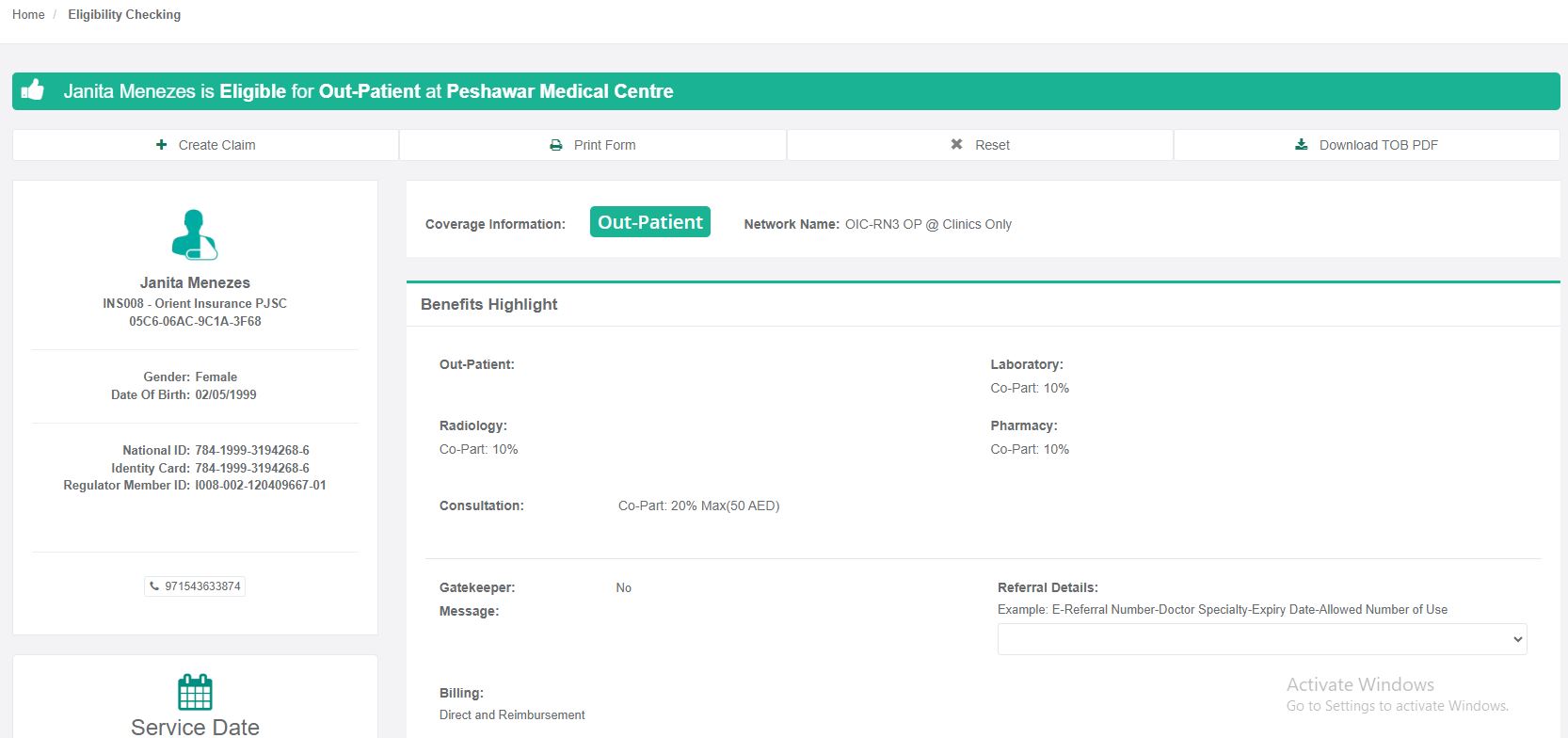Click the thumbs-up eligibility icon
The height and width of the screenshot is (738, 1568).
pyautogui.click(x=33, y=90)
